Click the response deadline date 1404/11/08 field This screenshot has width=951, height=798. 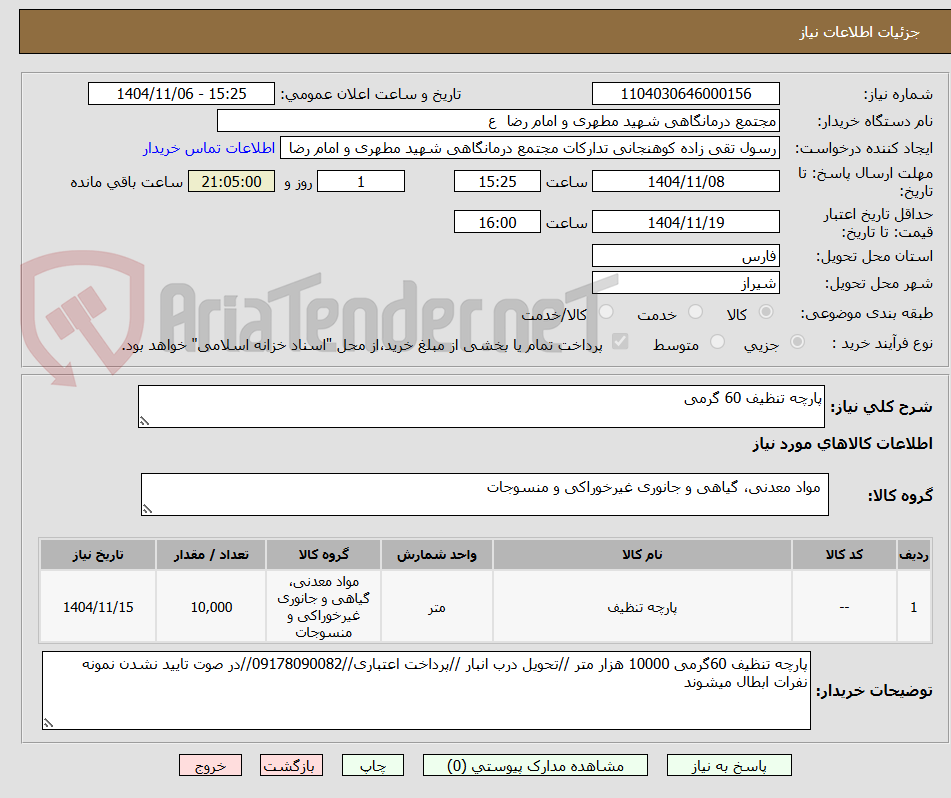pos(685,181)
